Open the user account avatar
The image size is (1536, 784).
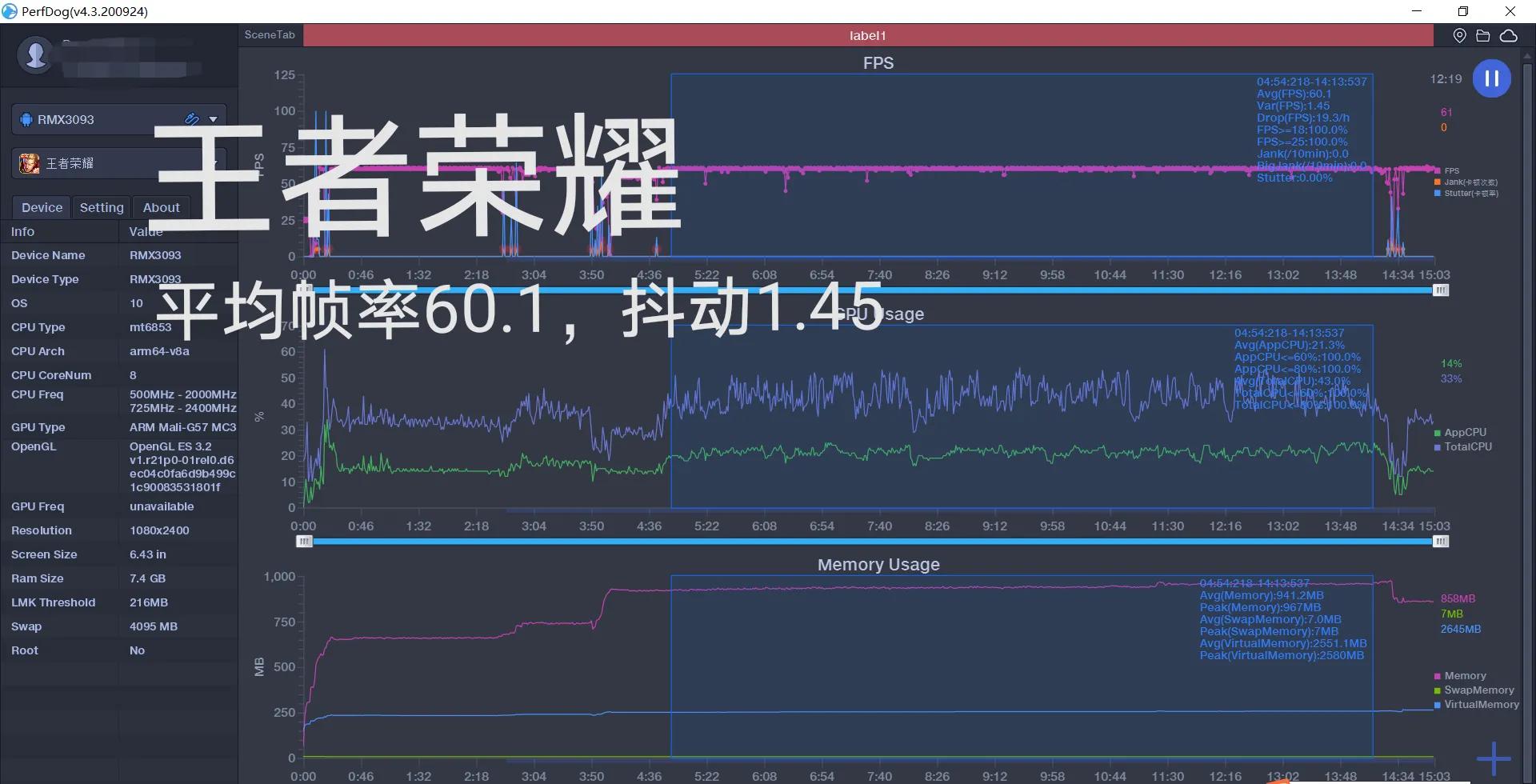(35, 55)
